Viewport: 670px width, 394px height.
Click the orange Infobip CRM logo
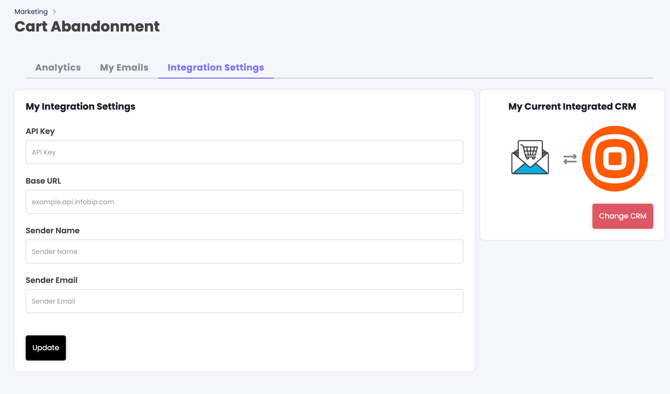pyautogui.click(x=615, y=159)
